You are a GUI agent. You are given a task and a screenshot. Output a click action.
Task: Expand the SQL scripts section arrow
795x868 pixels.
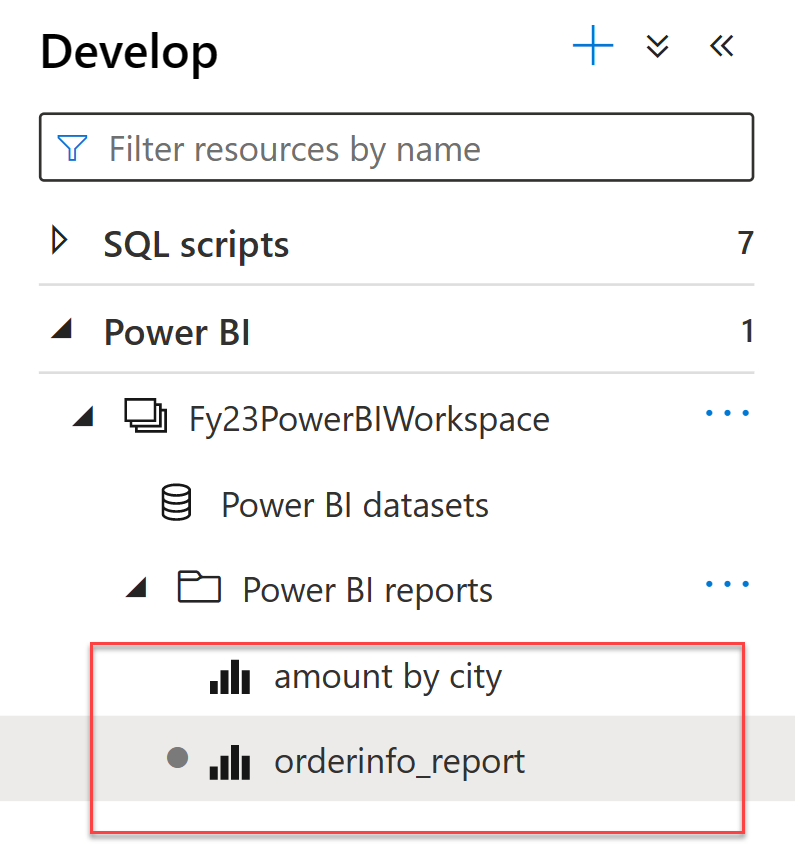60,240
